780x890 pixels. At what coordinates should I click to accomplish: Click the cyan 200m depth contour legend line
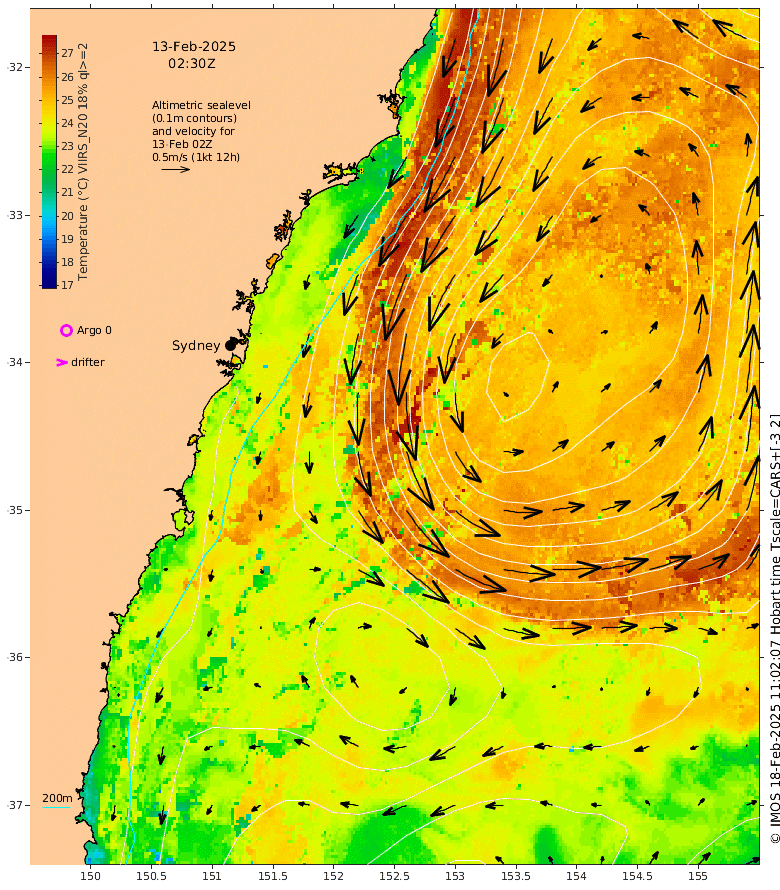tap(57, 807)
